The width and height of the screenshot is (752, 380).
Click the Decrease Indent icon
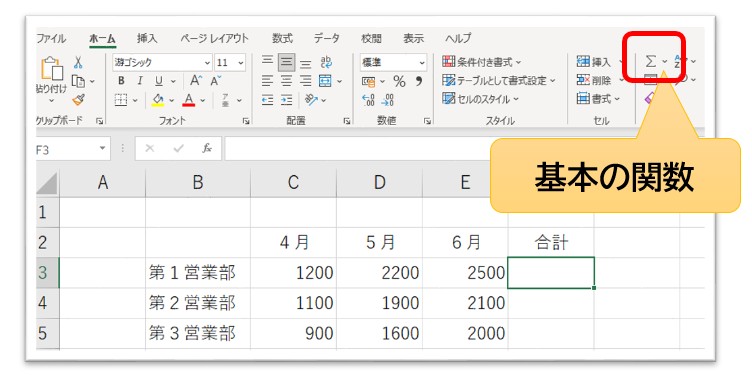coord(268,100)
